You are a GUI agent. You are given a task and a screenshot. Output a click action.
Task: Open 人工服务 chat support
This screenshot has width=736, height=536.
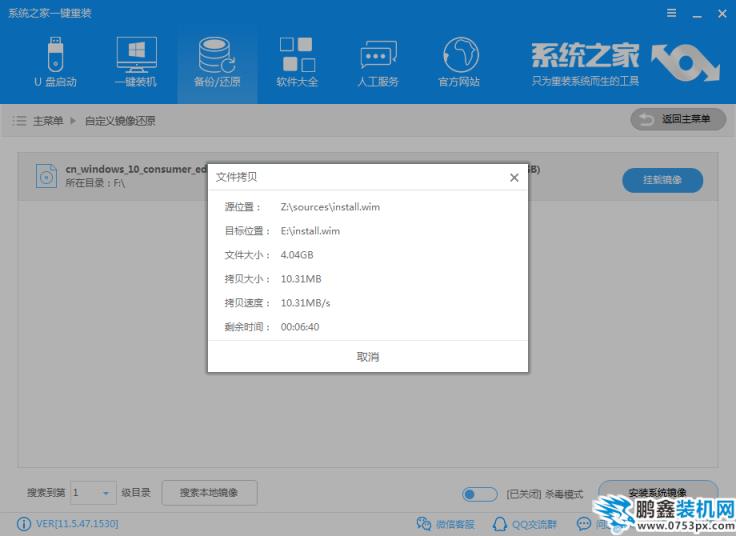click(378, 62)
